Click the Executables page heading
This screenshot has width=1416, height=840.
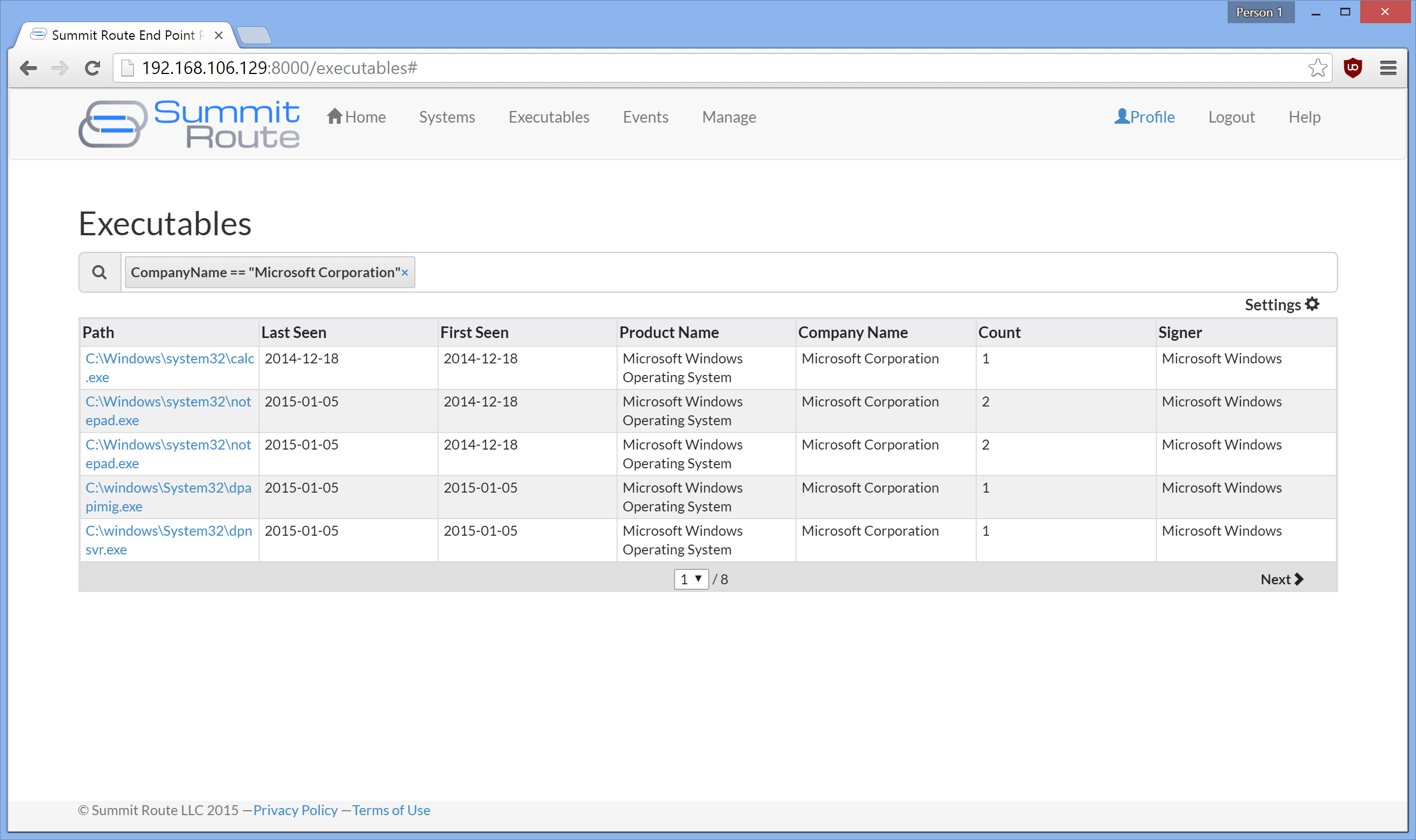coord(165,224)
